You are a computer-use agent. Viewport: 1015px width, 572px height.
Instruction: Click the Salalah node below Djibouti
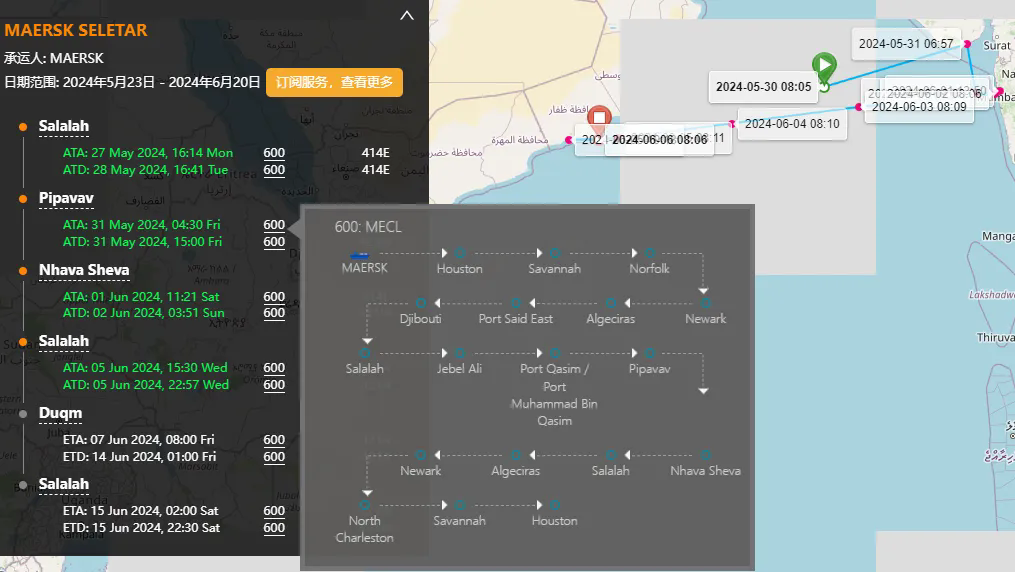point(364,353)
